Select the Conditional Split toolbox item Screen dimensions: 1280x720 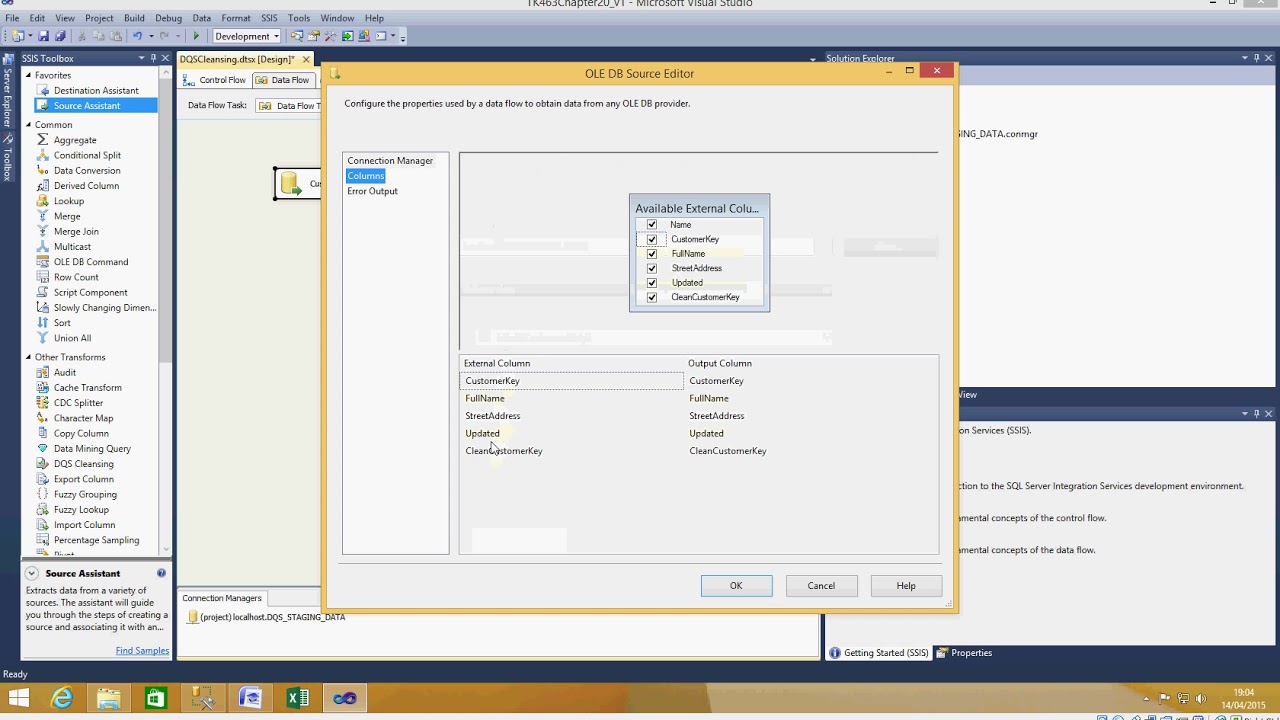click(x=87, y=155)
